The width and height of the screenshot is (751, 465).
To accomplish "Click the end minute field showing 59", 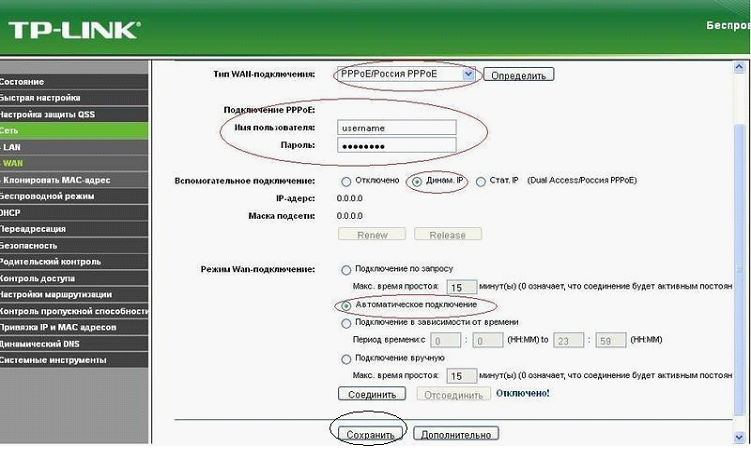I will [x=611, y=340].
